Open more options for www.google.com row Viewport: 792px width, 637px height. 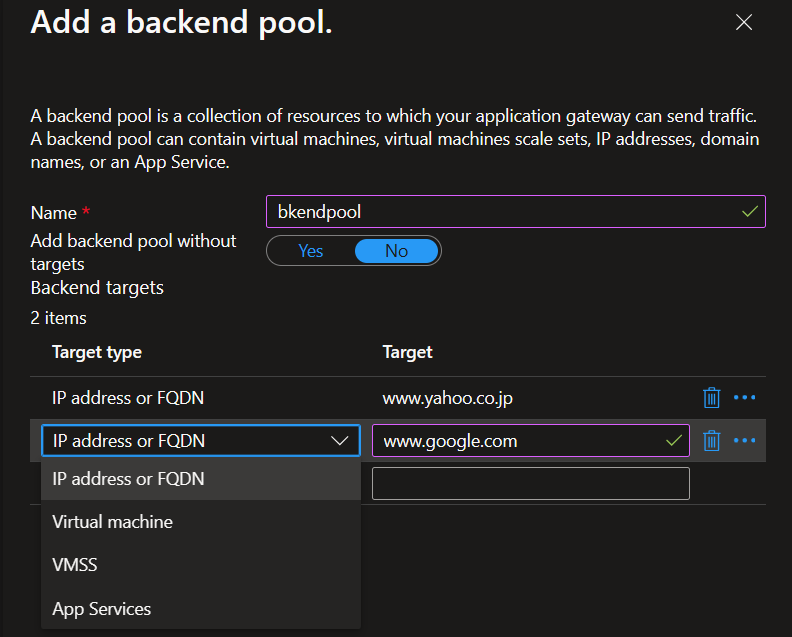pos(745,440)
